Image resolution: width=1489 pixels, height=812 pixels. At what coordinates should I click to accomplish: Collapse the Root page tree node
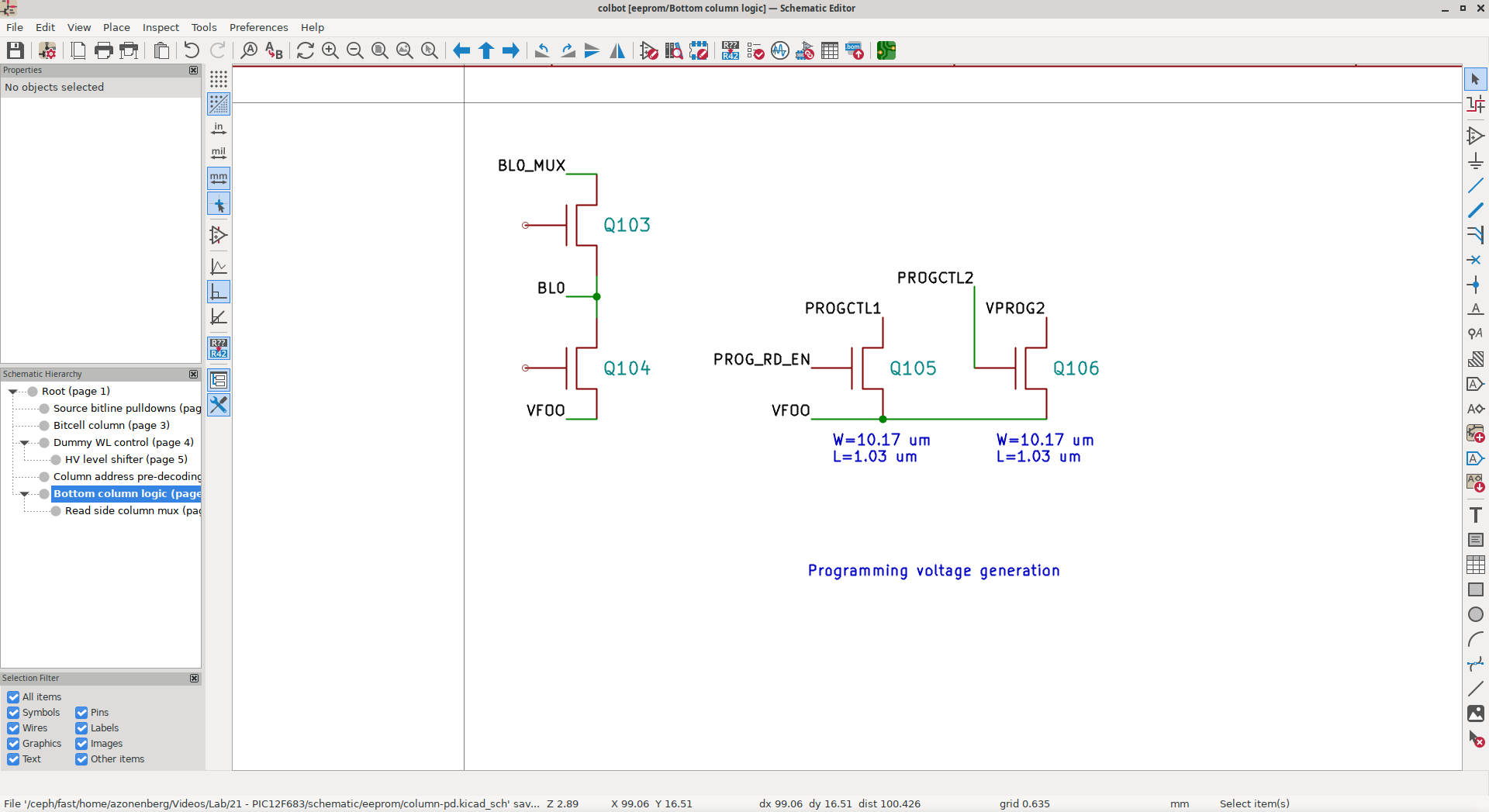[x=13, y=392]
